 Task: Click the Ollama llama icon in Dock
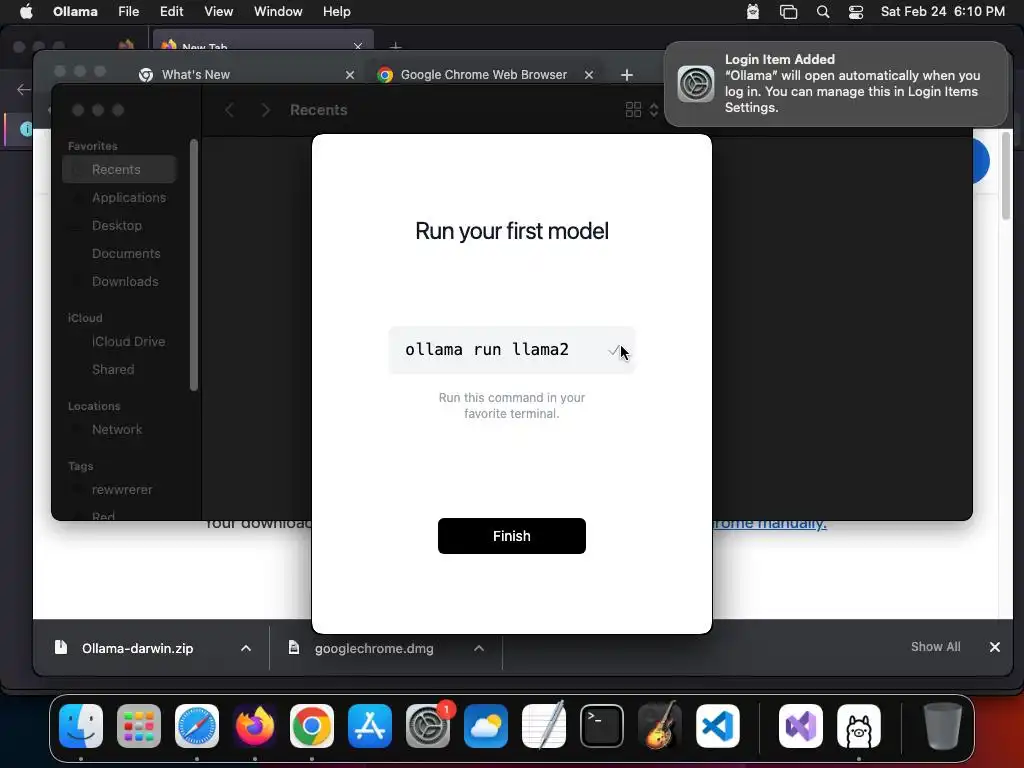point(859,726)
